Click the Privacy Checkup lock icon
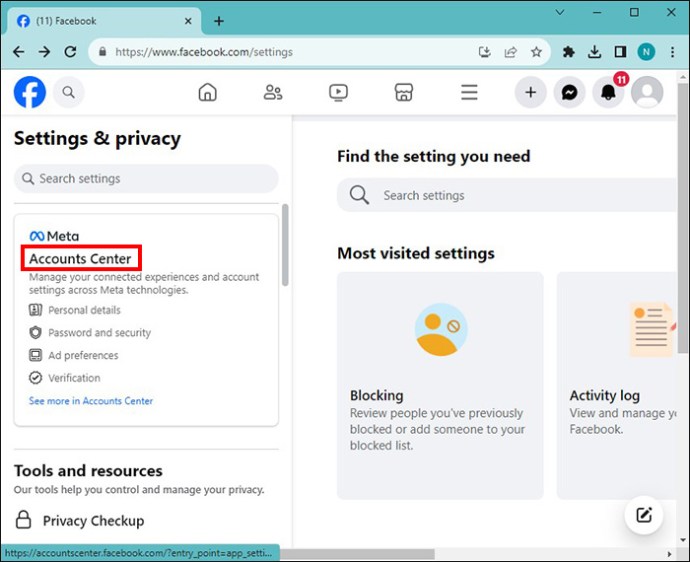Image resolution: width=690 pixels, height=562 pixels. [23, 520]
